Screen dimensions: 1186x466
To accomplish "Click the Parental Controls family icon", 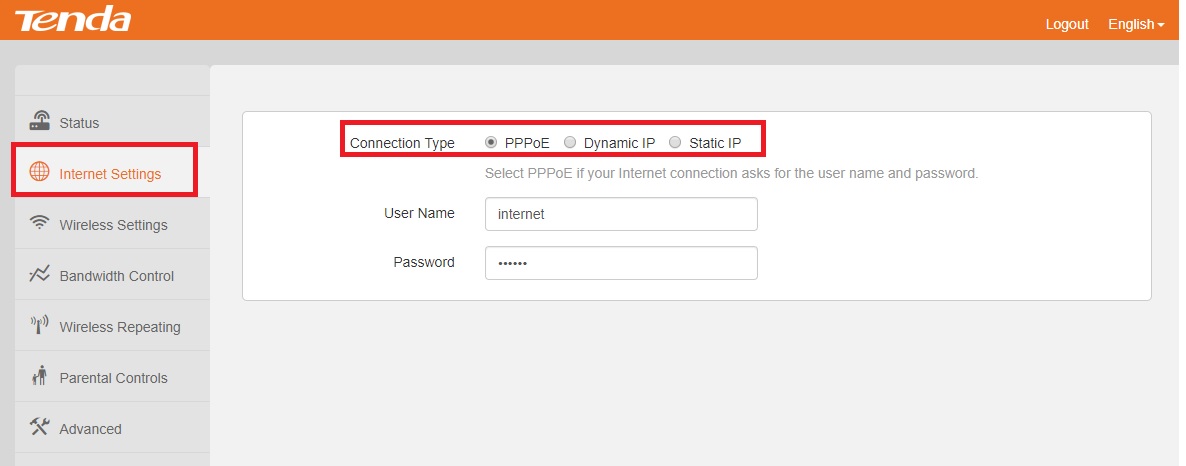I will 39,375.
